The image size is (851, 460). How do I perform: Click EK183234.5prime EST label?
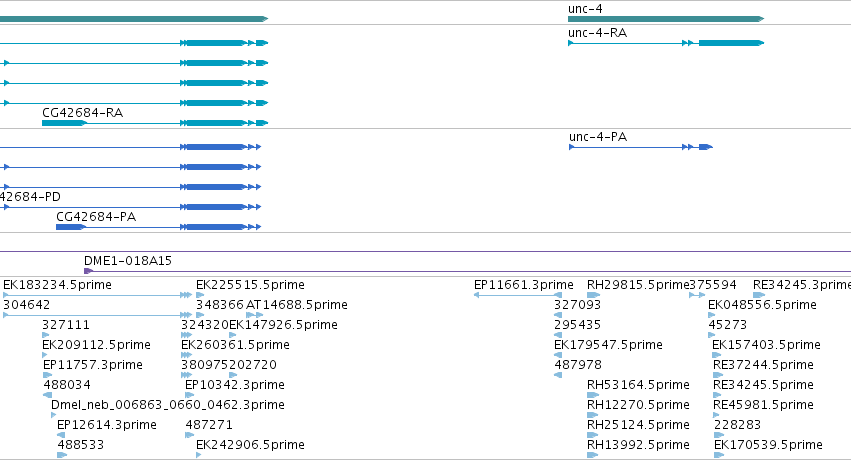click(58, 285)
